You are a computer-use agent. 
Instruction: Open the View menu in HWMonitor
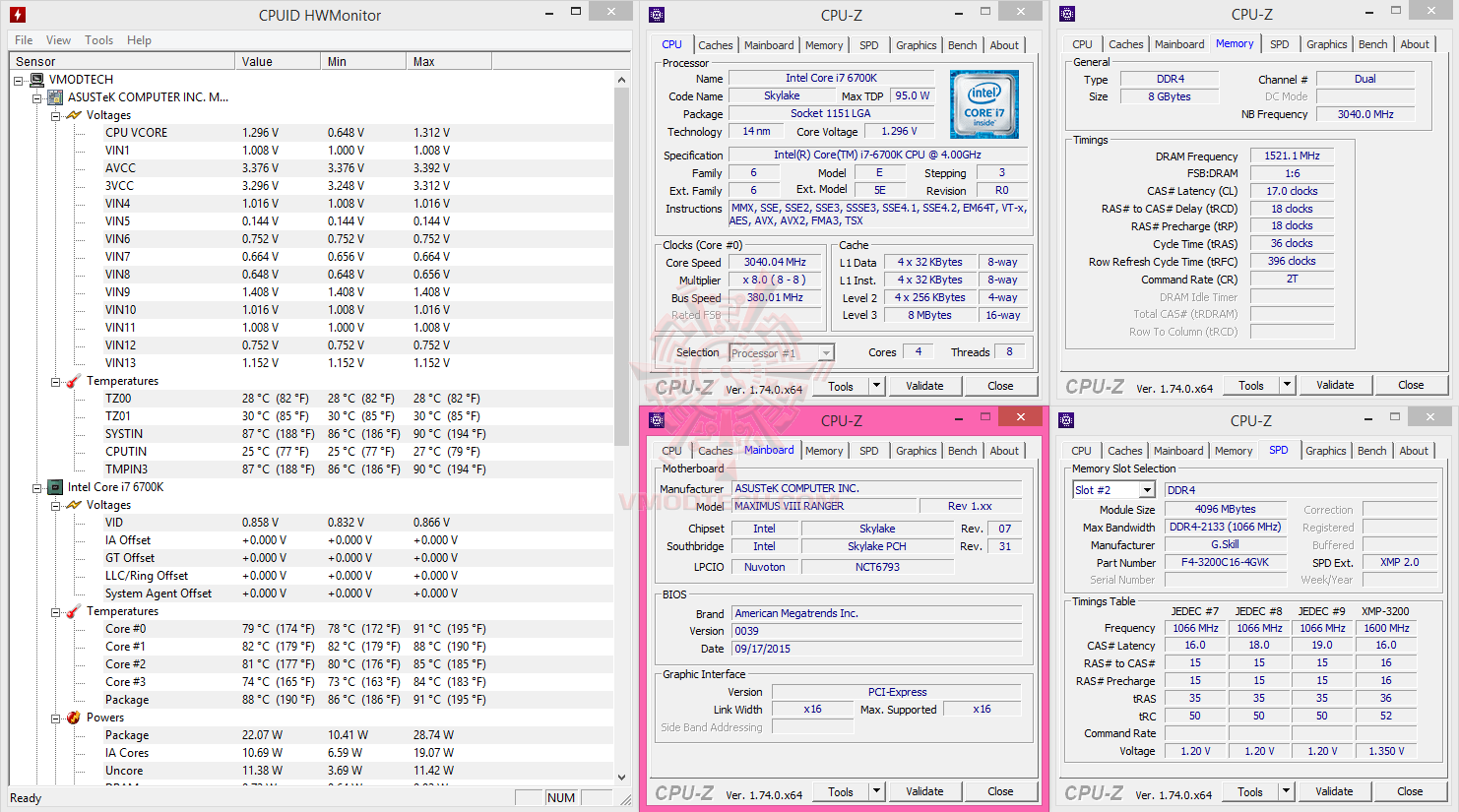(x=58, y=40)
